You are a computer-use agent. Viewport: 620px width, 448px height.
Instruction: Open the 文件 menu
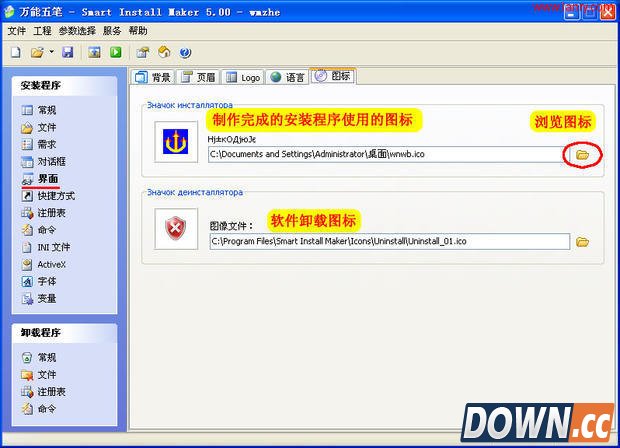(17, 31)
